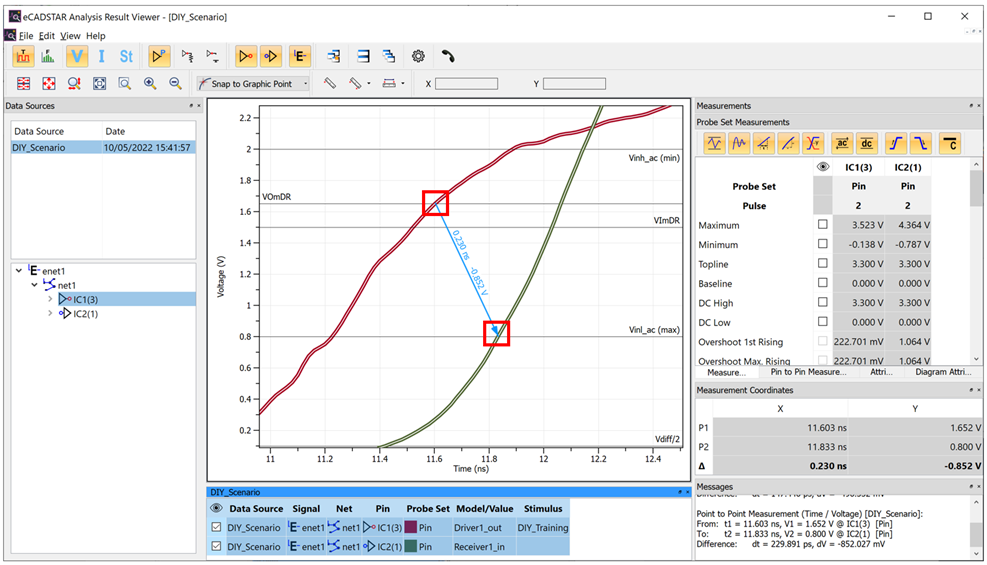Image resolution: width=987 pixels, height=565 pixels.
Task: Select DIY_Scenario row in Data Sources
Action: pos(103,147)
